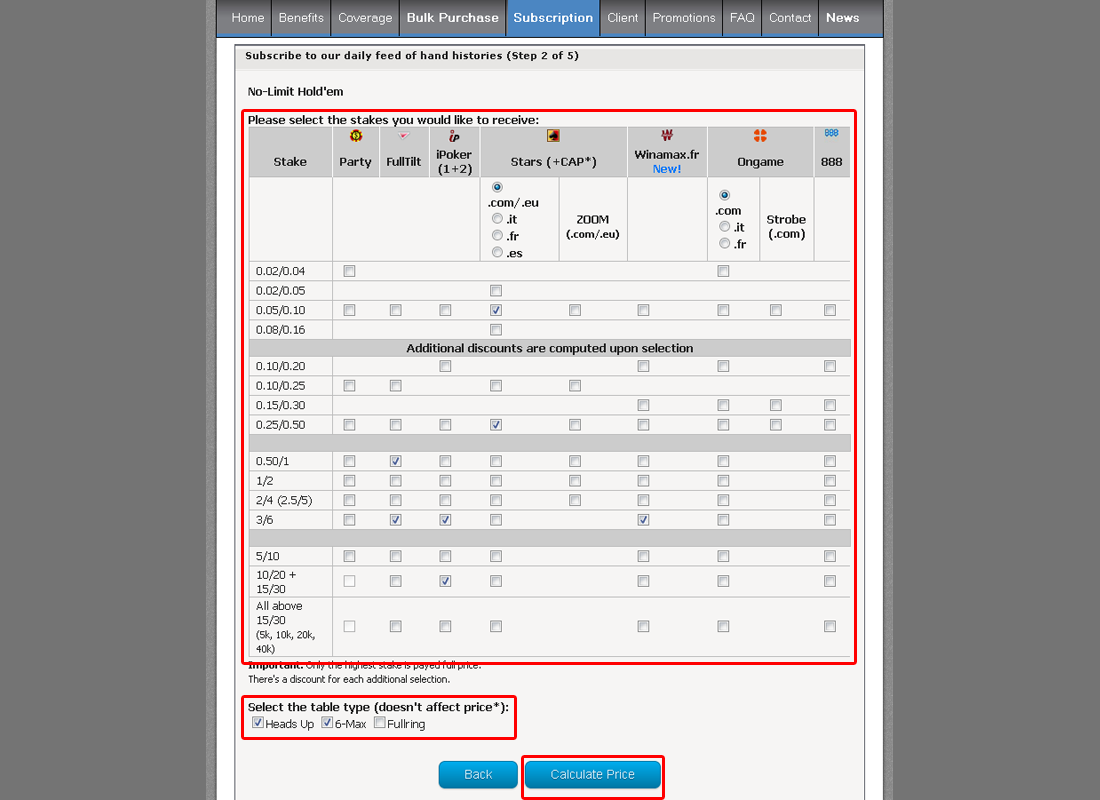Choose the Ongame .fr radio option
Image resolution: width=1100 pixels, height=800 pixels.
click(x=725, y=243)
